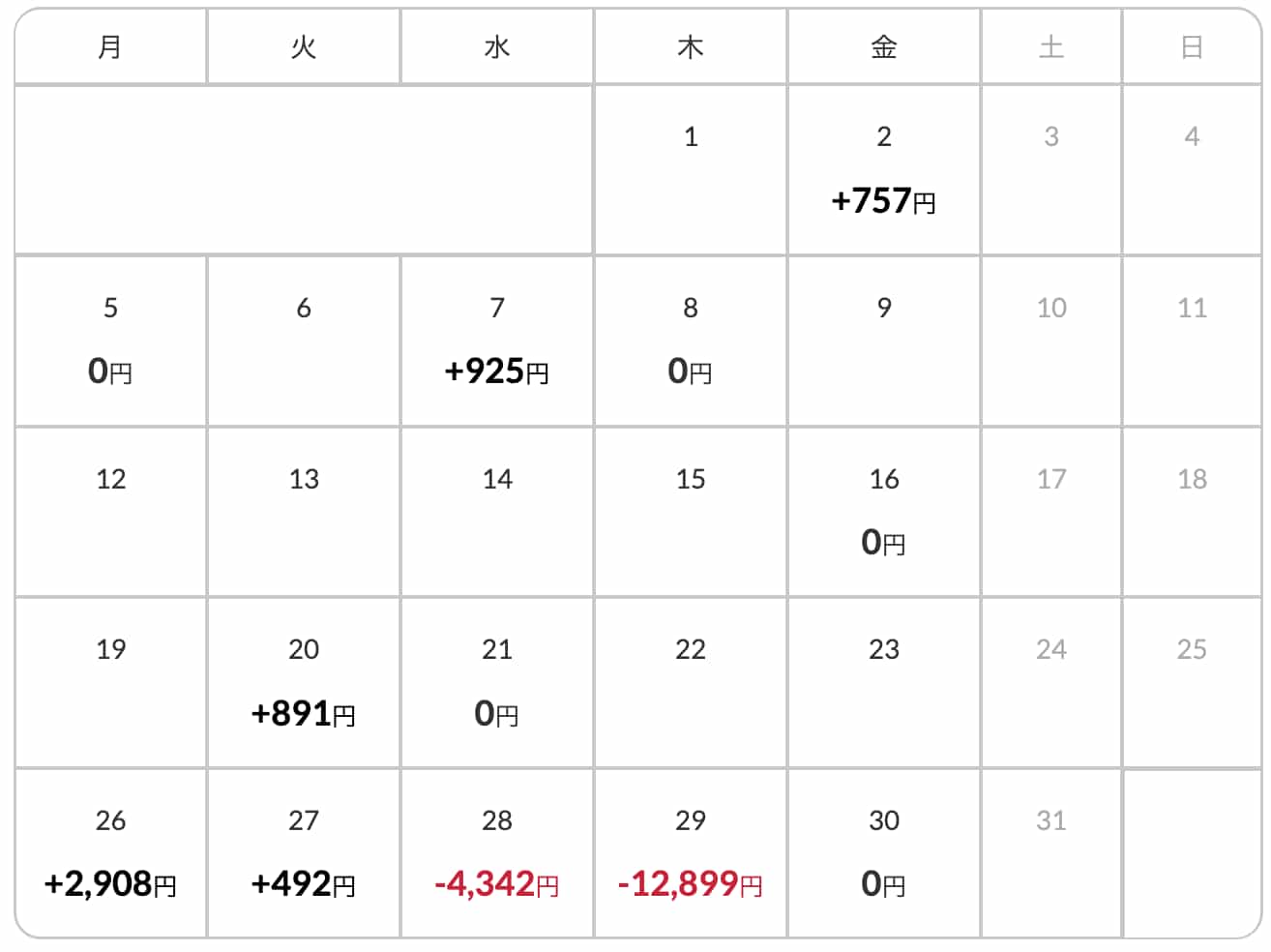This screenshot has height=952, width=1271.
Task: Click day 21 with 0円
Action: pyautogui.click(x=496, y=684)
